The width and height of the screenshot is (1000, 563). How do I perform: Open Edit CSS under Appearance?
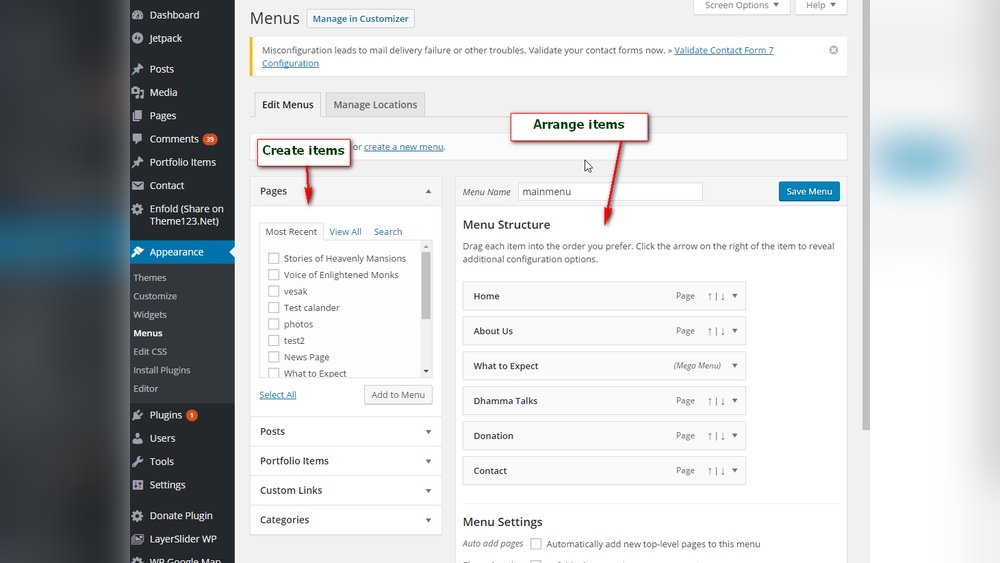[150, 351]
